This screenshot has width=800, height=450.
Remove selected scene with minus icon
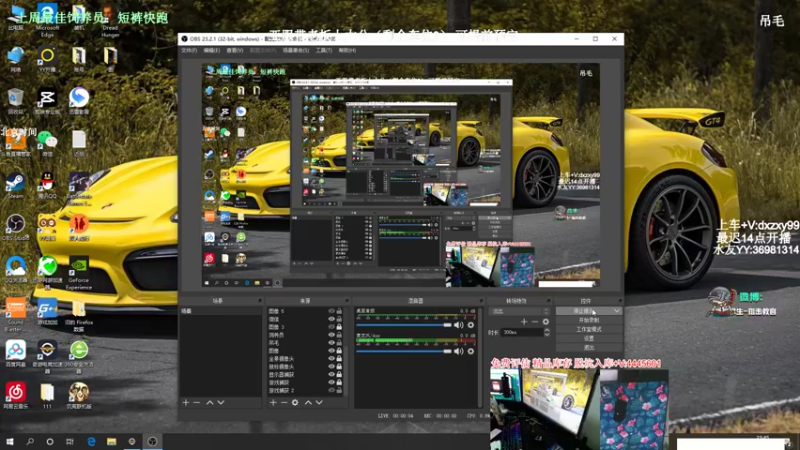pyautogui.click(x=197, y=403)
